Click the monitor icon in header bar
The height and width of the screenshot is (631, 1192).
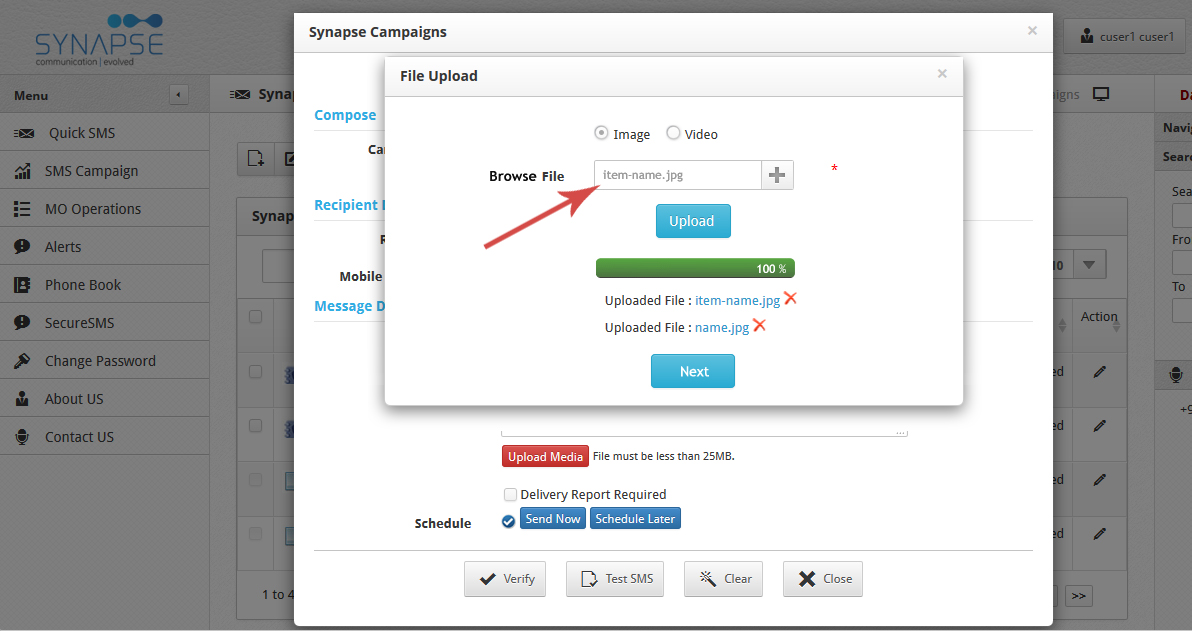pyautogui.click(x=1101, y=94)
